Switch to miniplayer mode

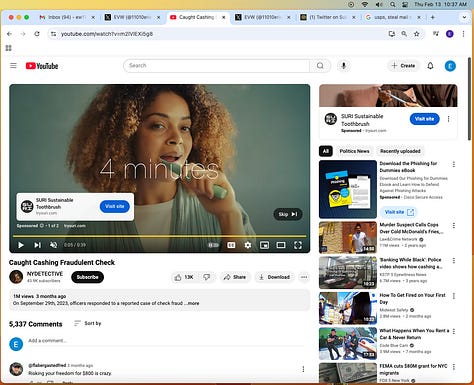pyautogui.click(x=264, y=245)
